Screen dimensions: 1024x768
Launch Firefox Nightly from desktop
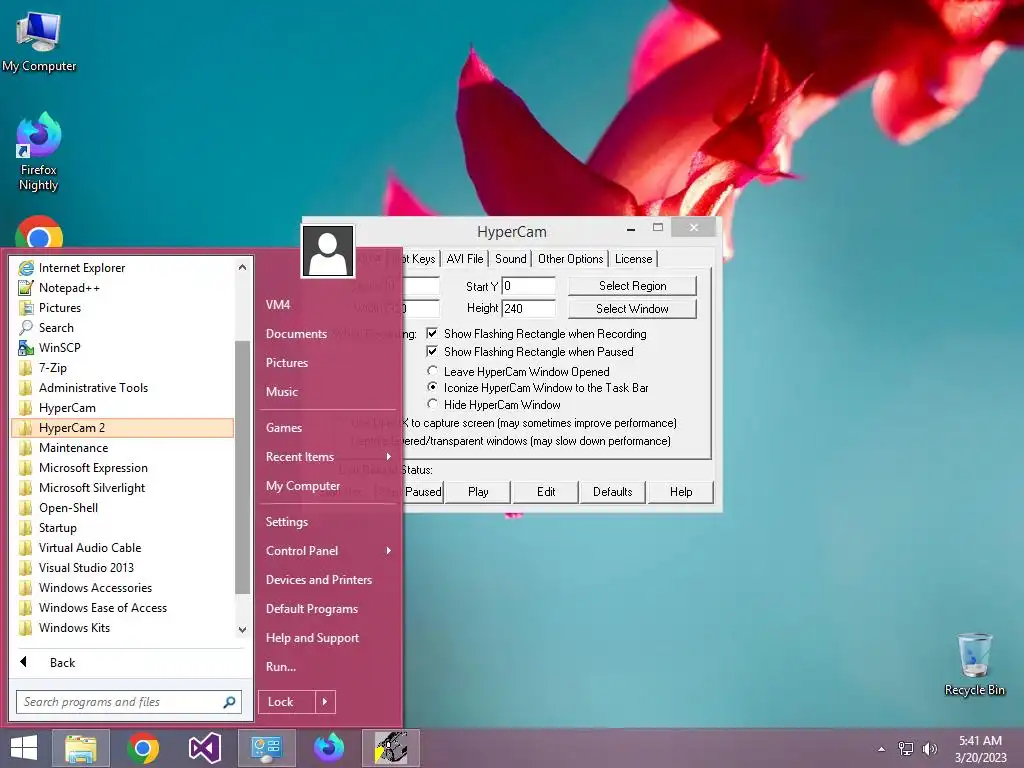(39, 152)
